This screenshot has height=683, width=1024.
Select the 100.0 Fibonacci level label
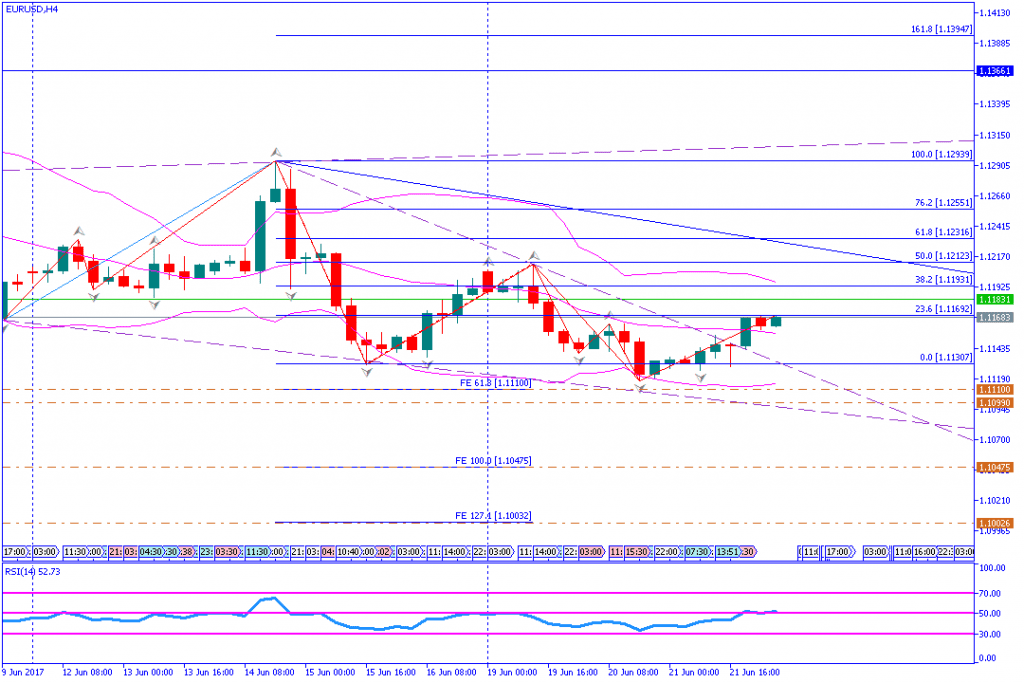click(x=934, y=155)
